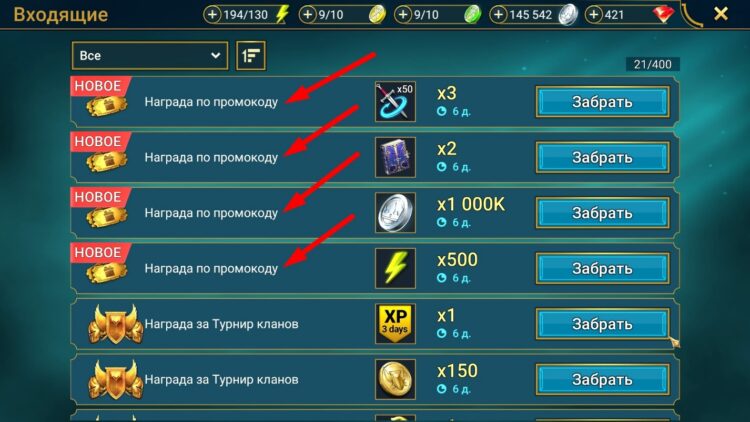Add energy with the plus next to 194/130
Viewport: 750px width, 422px height.
pos(212,15)
